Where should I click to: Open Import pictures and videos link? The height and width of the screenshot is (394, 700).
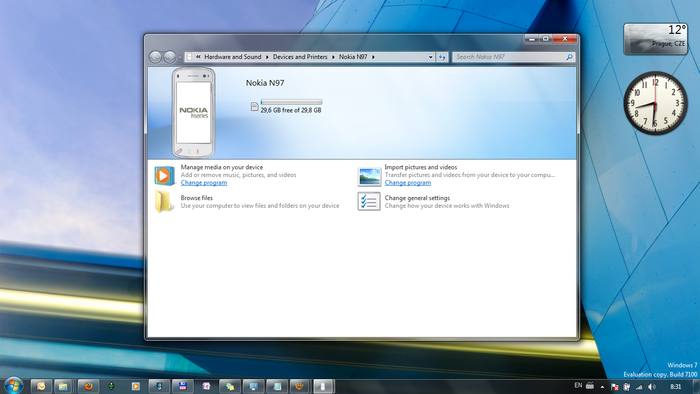(x=421, y=167)
